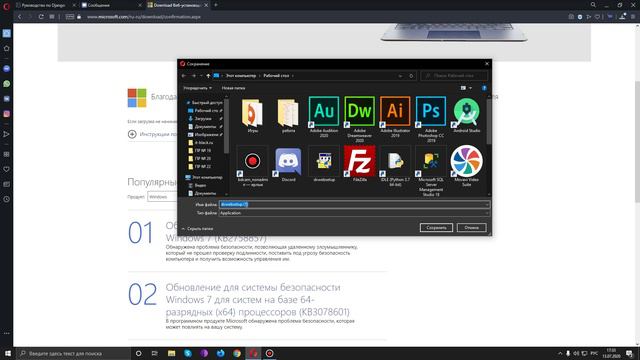
Task: Reload the Microsoft page in Opera
Action: click(x=41, y=17)
